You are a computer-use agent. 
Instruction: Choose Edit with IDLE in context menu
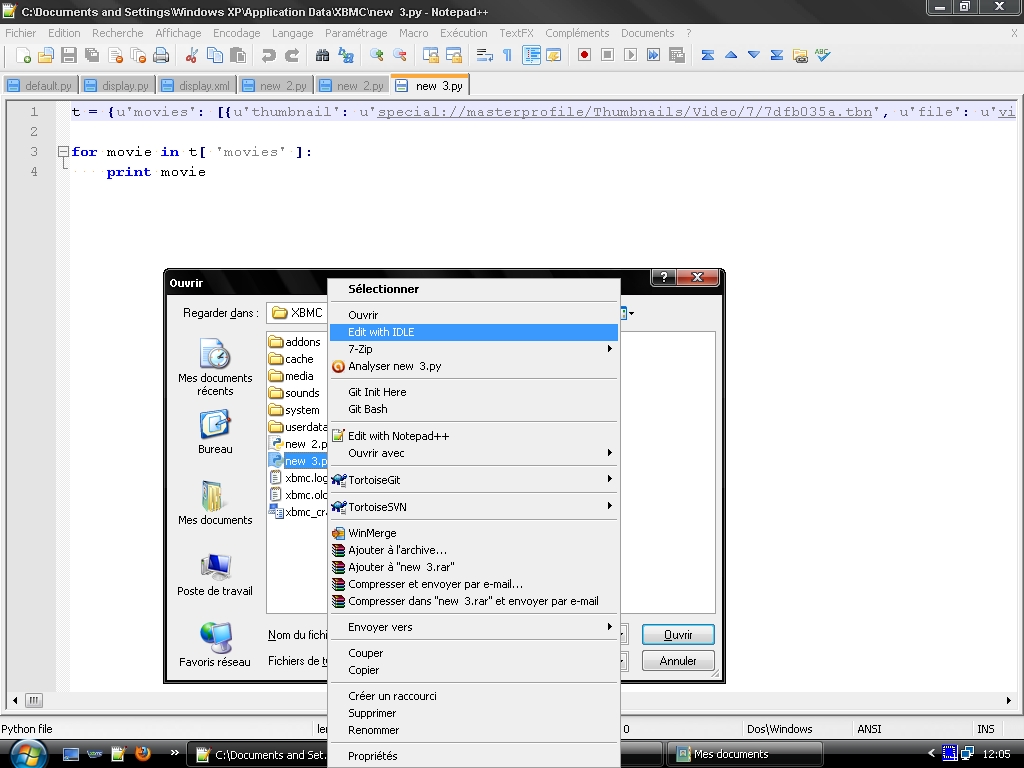[x=473, y=332]
